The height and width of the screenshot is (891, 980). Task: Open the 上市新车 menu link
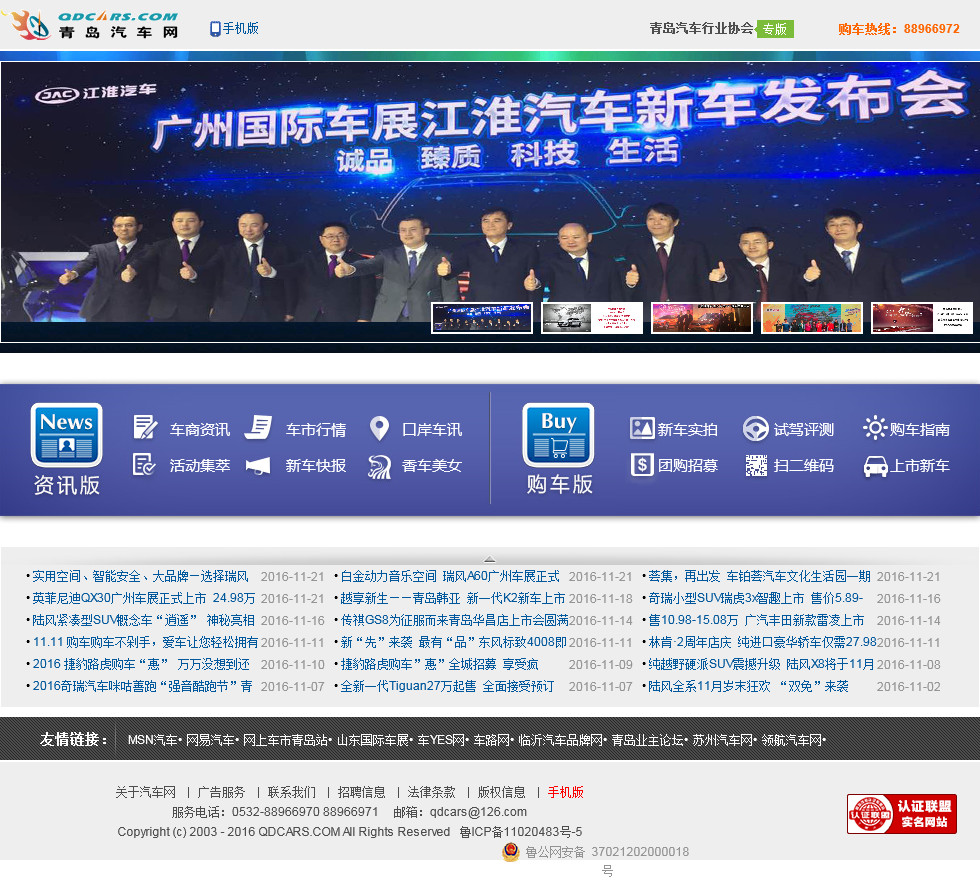click(x=919, y=465)
